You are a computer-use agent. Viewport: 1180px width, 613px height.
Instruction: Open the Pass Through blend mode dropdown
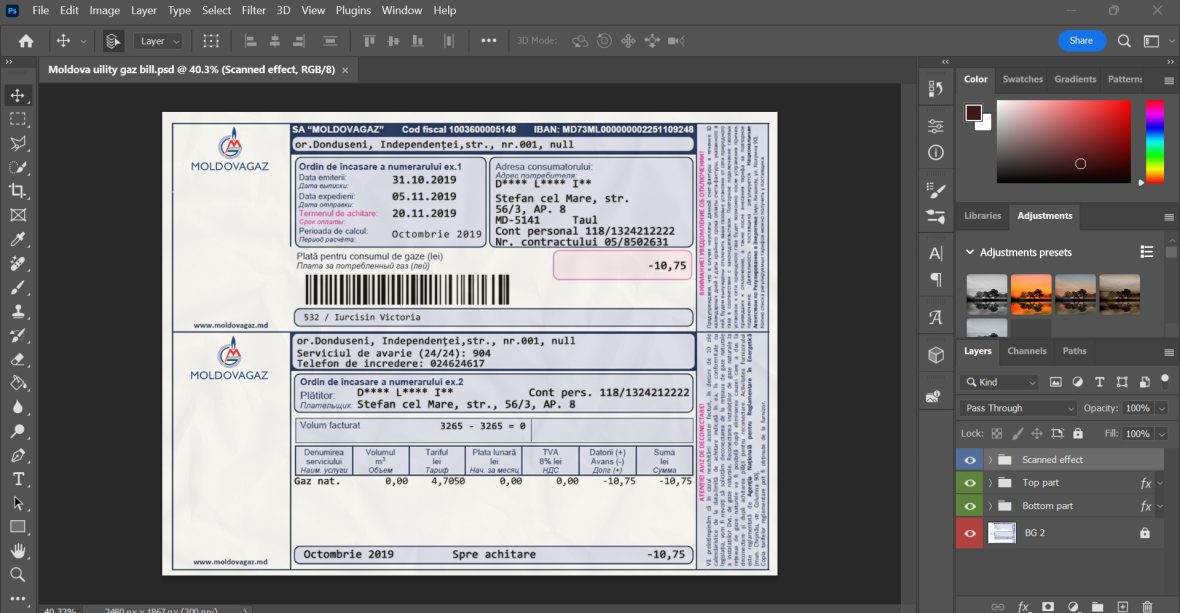(1019, 408)
